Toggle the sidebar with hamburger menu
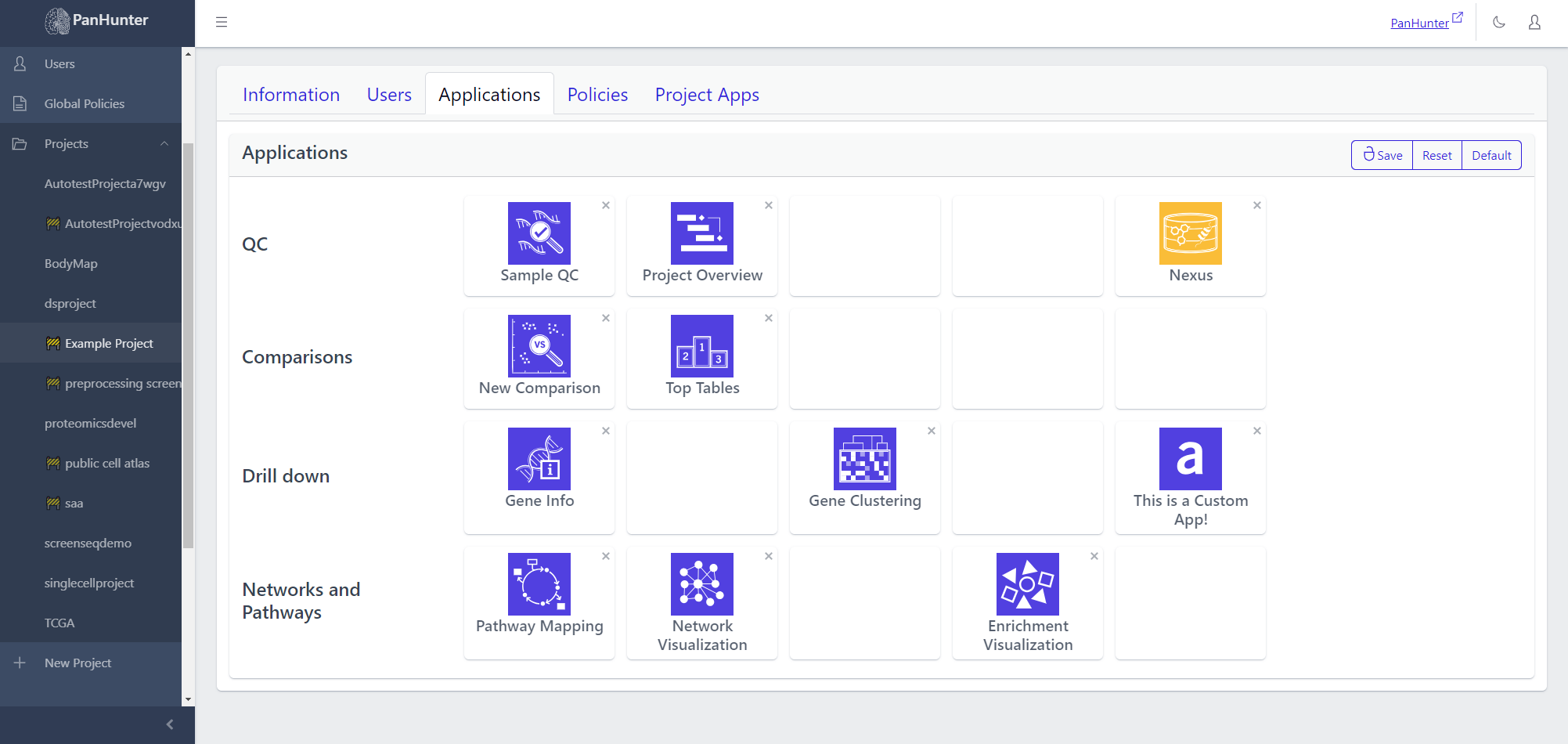This screenshot has width=1568, height=744. pos(222,22)
